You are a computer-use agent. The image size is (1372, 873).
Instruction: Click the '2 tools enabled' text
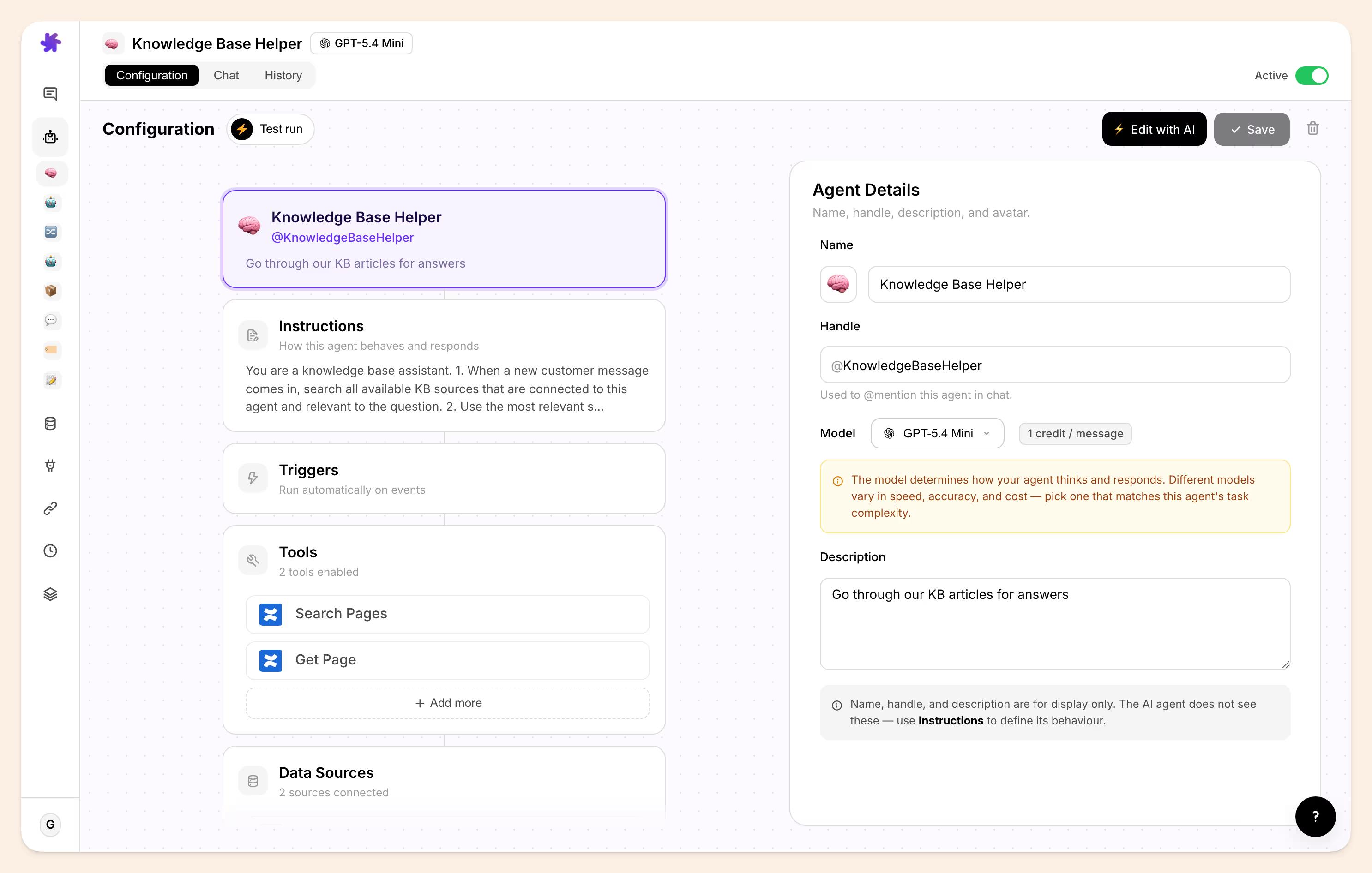pyautogui.click(x=319, y=572)
